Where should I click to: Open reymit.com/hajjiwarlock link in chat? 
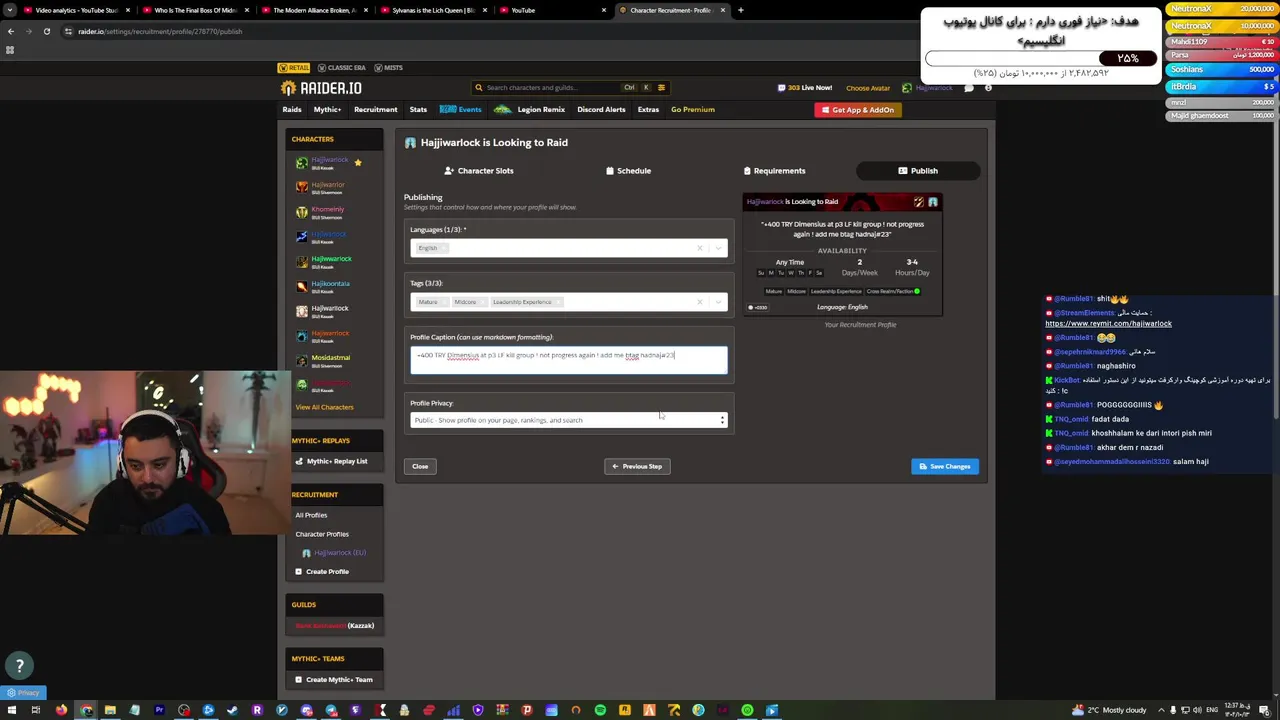point(1108,323)
